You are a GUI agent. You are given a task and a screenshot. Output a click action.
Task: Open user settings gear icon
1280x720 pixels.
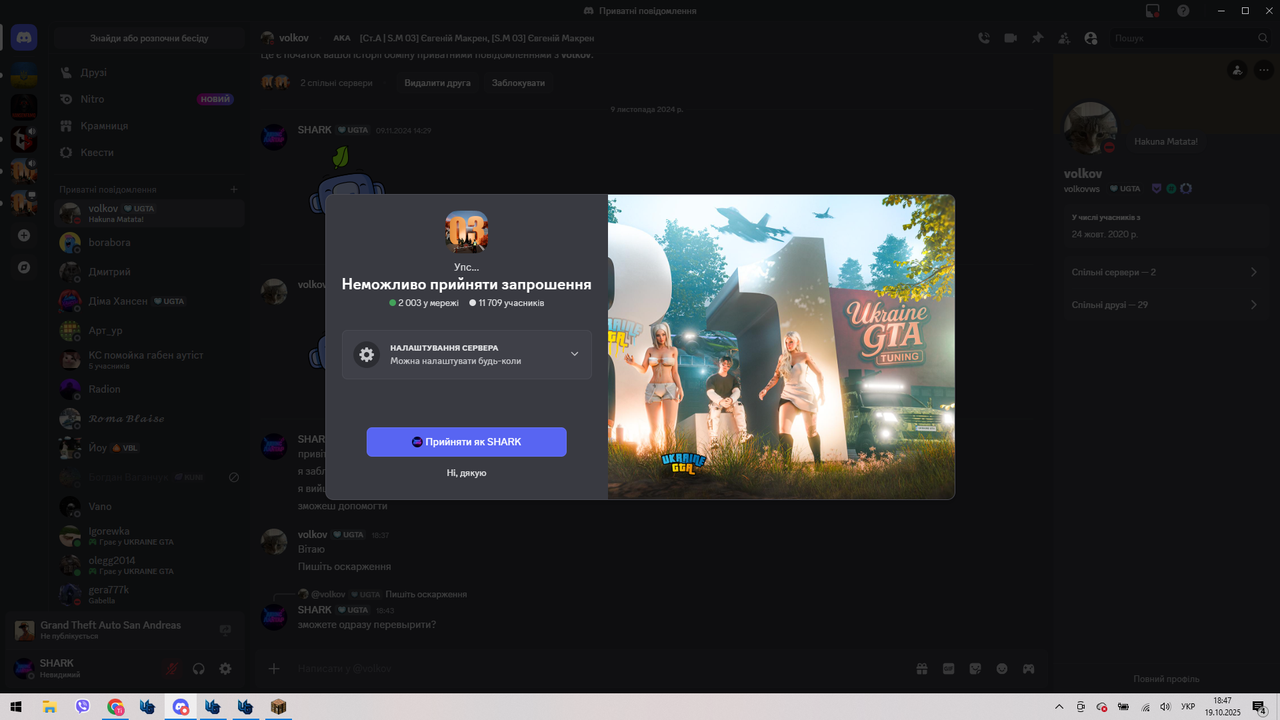(225, 668)
